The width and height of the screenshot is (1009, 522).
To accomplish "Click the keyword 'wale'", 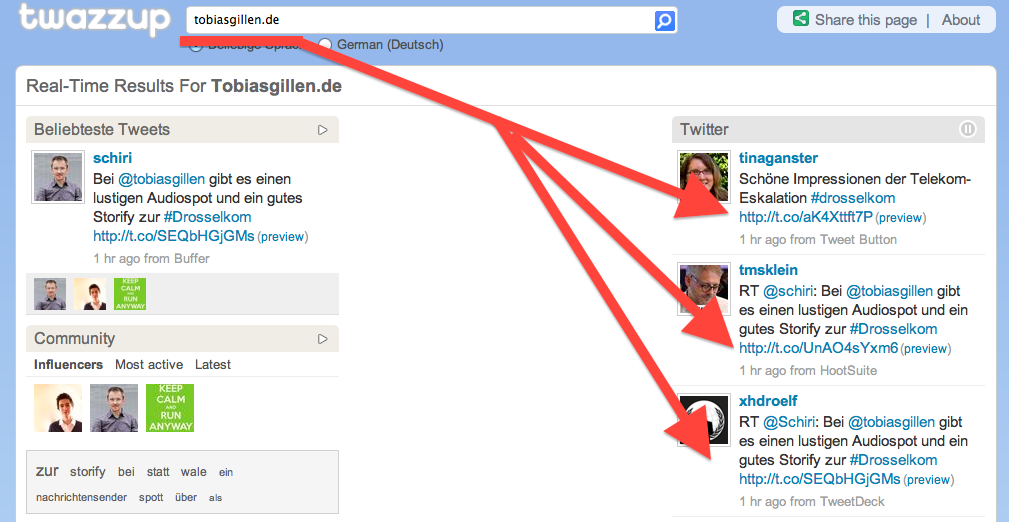I will point(194,472).
